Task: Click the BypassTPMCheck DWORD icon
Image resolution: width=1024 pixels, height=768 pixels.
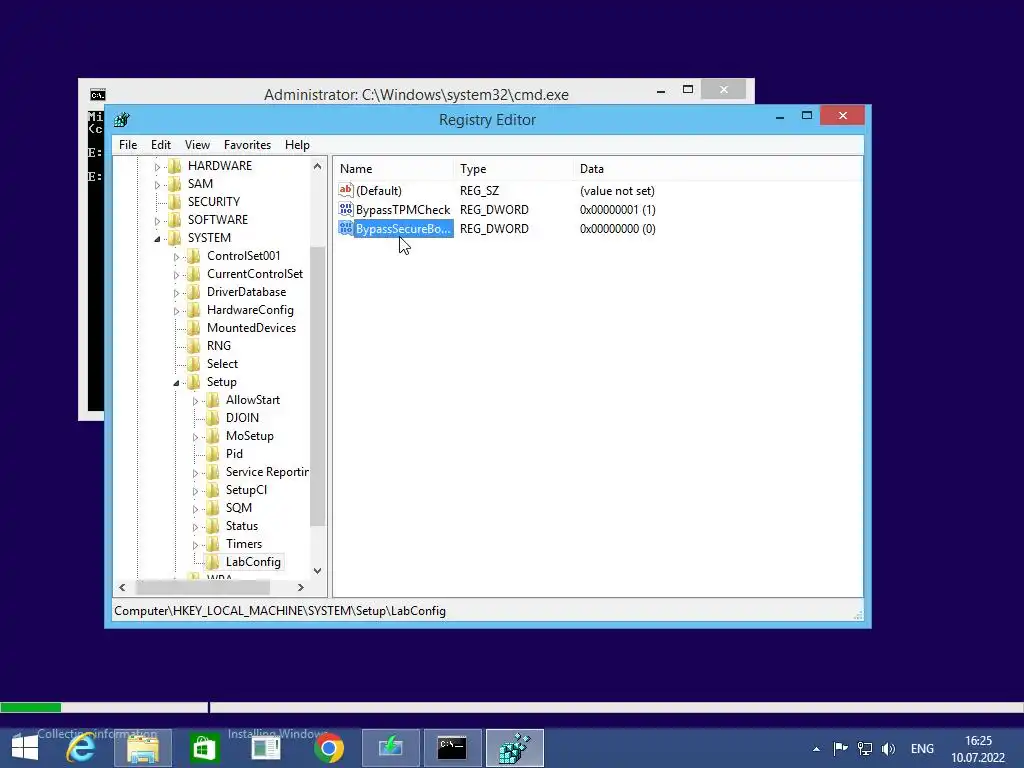Action: coord(345,209)
